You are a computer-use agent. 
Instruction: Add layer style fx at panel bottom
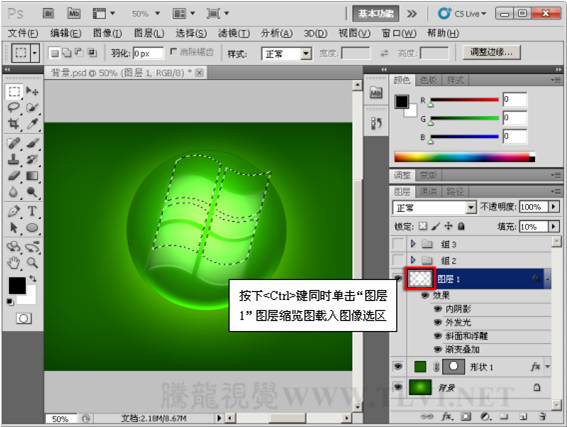click(447, 417)
